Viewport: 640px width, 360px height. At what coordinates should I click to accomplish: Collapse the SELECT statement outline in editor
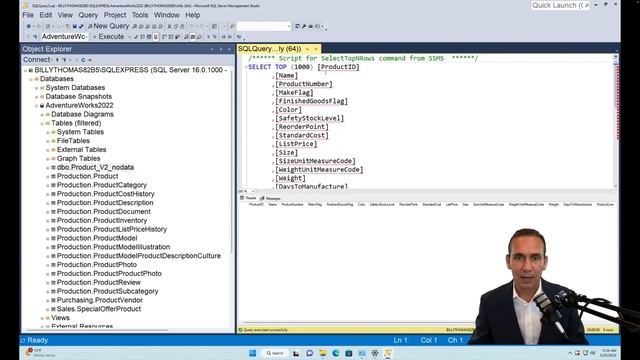(x=246, y=67)
